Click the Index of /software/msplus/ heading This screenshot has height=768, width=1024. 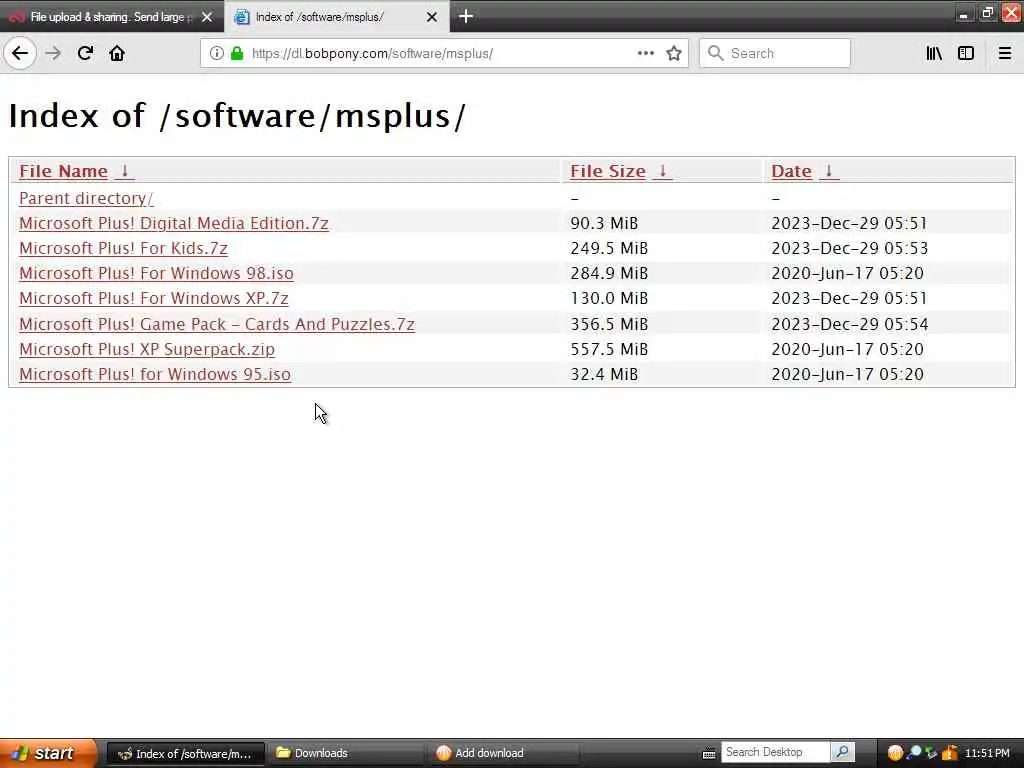[x=237, y=116]
